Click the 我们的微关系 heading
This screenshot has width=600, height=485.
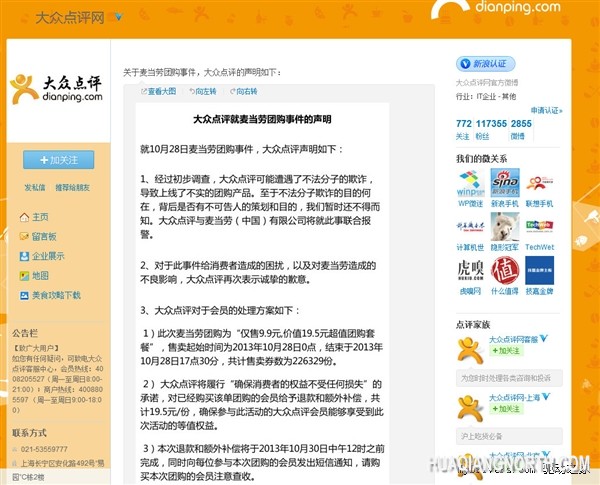click(481, 158)
